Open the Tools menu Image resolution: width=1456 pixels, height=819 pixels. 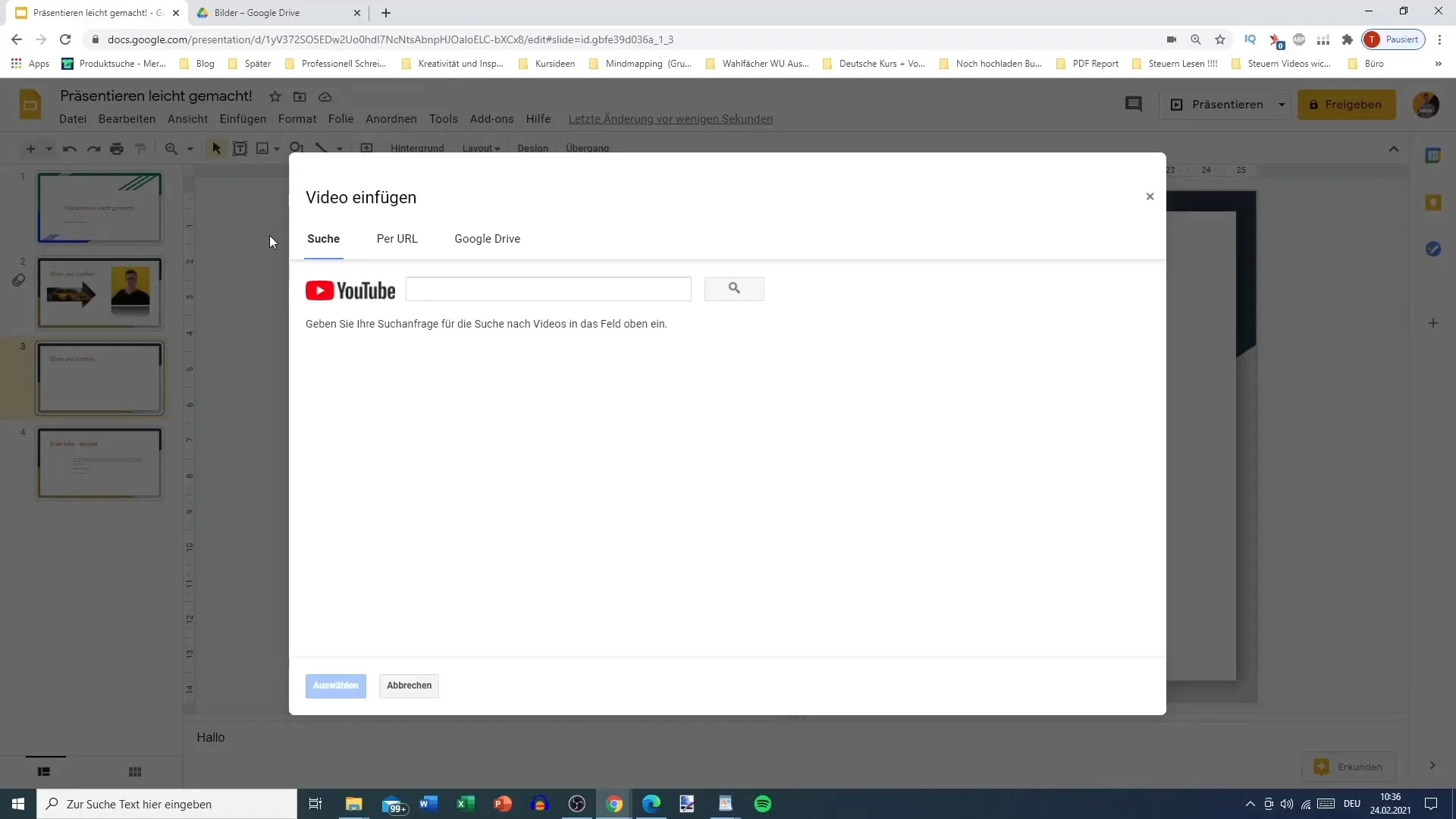pos(443,119)
